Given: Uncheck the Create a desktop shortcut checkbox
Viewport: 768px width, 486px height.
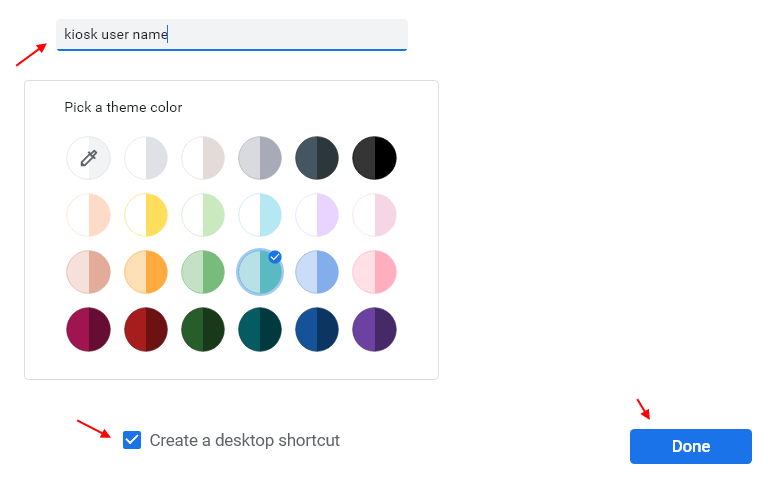Looking at the screenshot, I should tap(132, 440).
